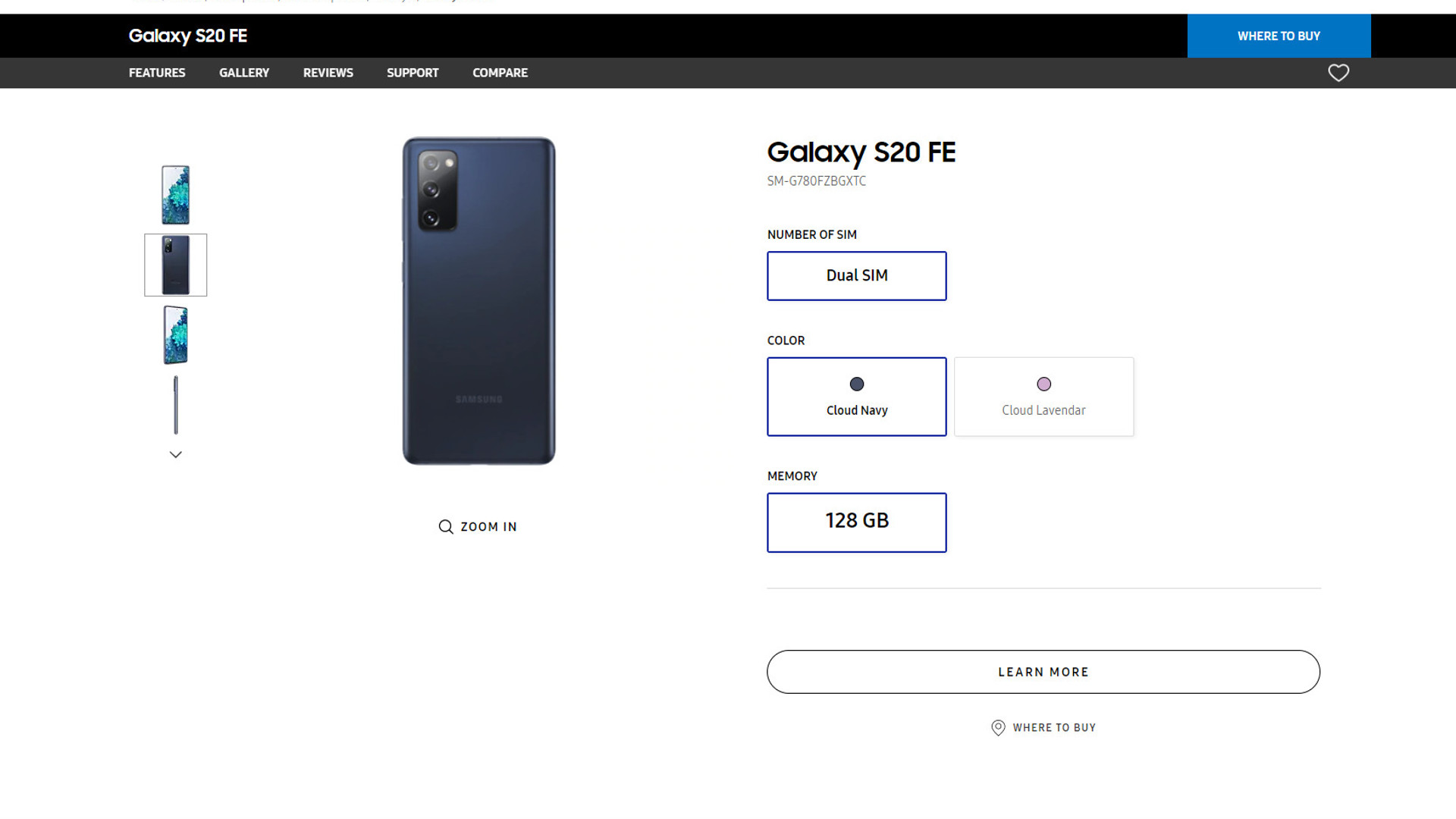Click the location pin WHERE TO BUY icon
This screenshot has width=1456, height=819.
[x=997, y=727]
